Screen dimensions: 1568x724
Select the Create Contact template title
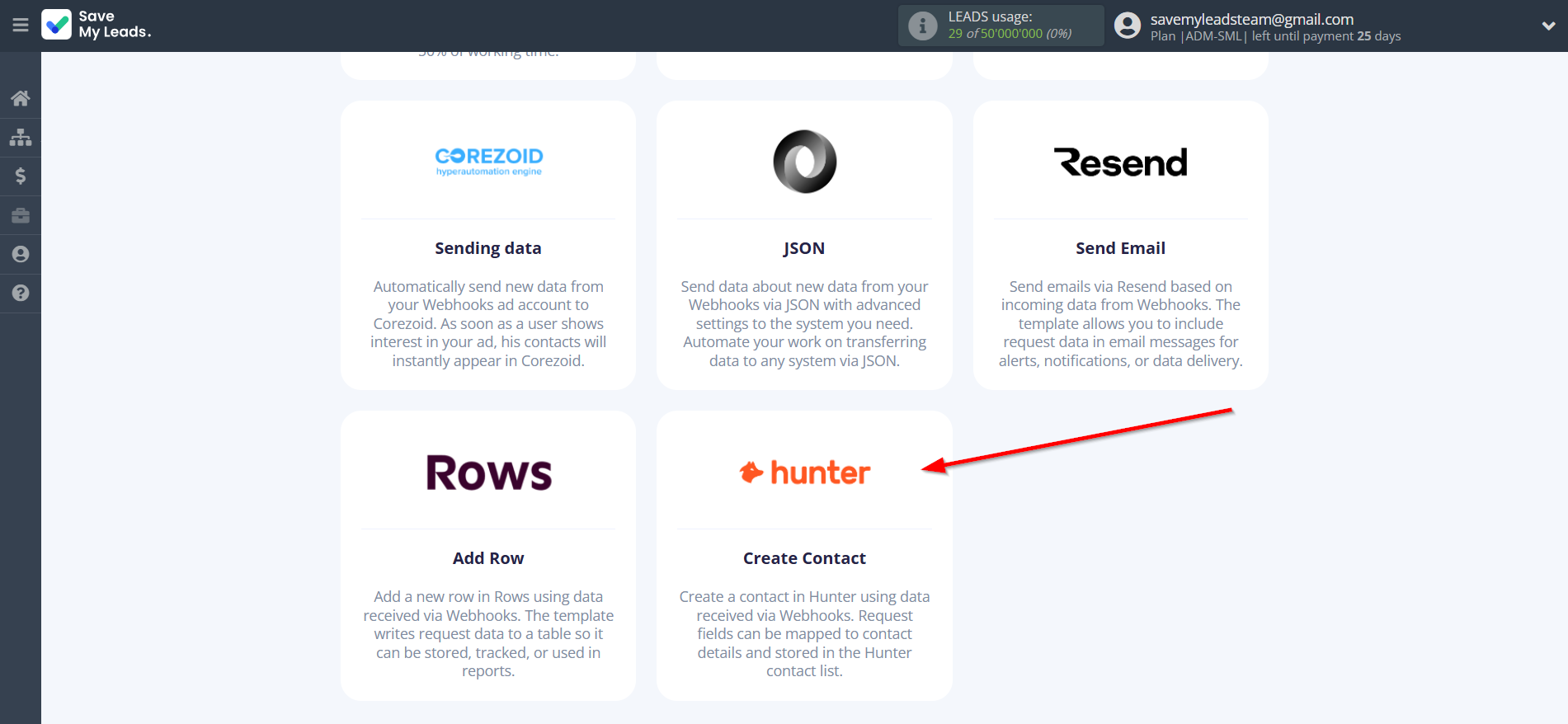pos(804,558)
